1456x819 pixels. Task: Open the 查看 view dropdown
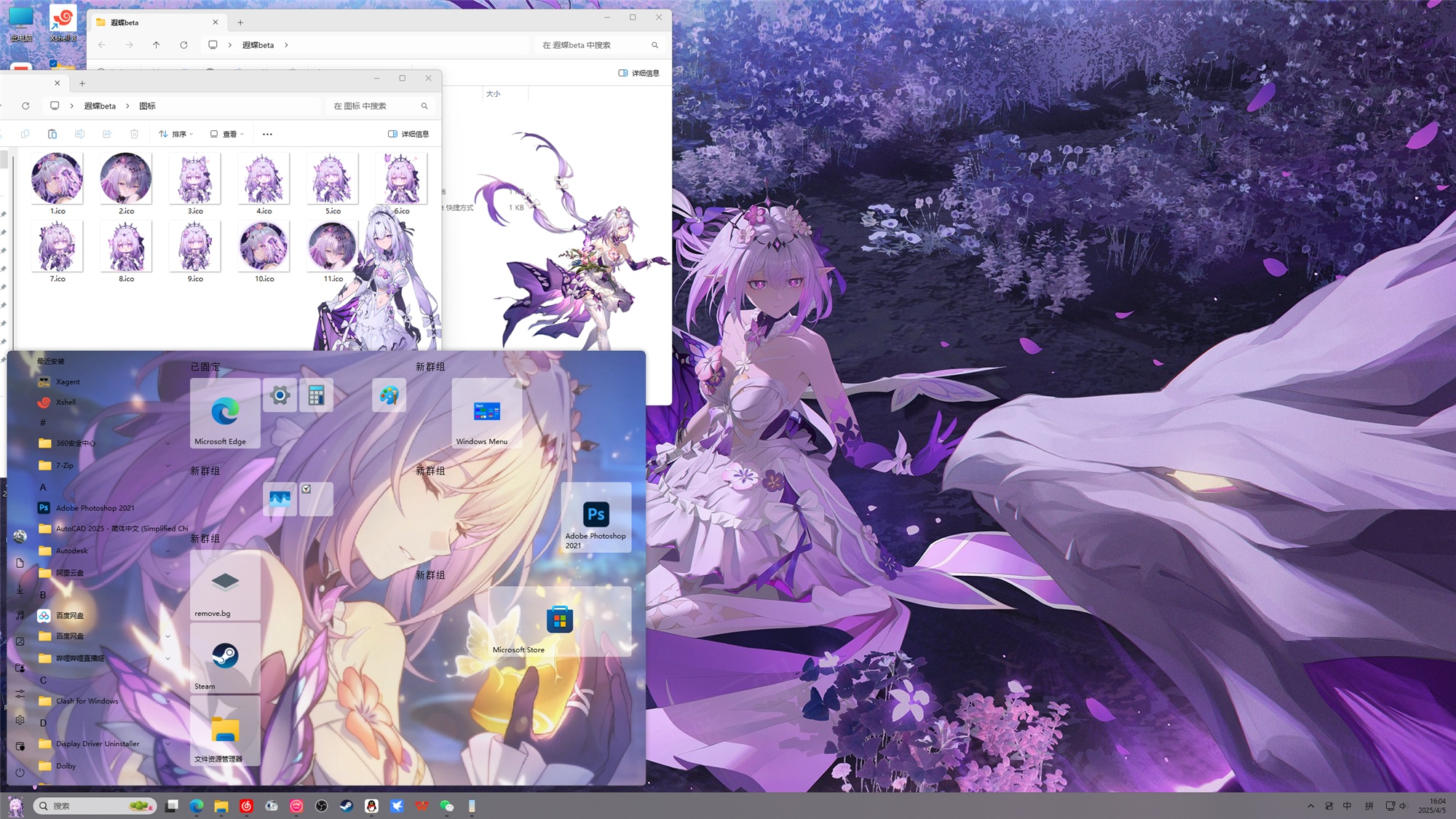[x=226, y=134]
